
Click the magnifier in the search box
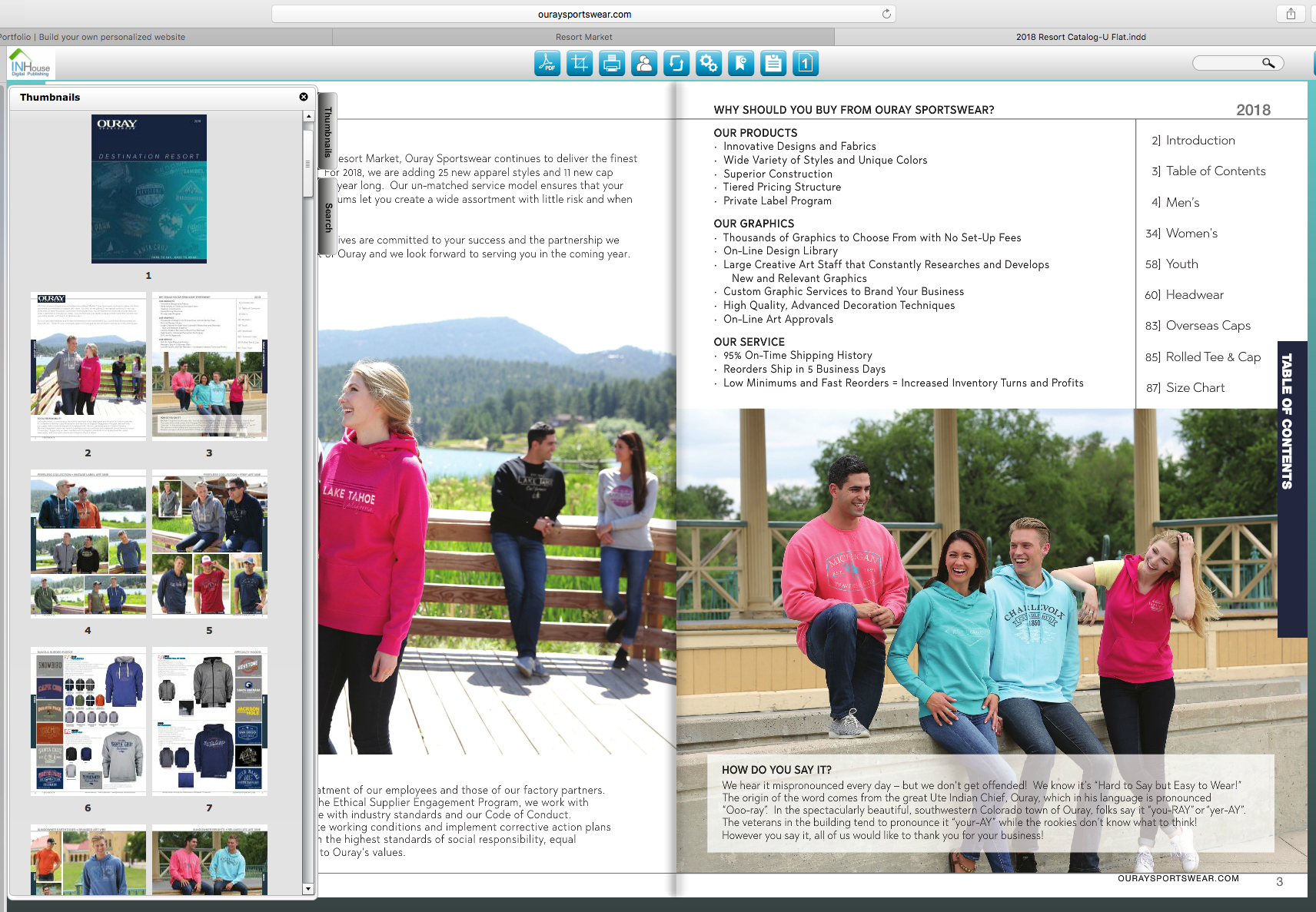1268,63
